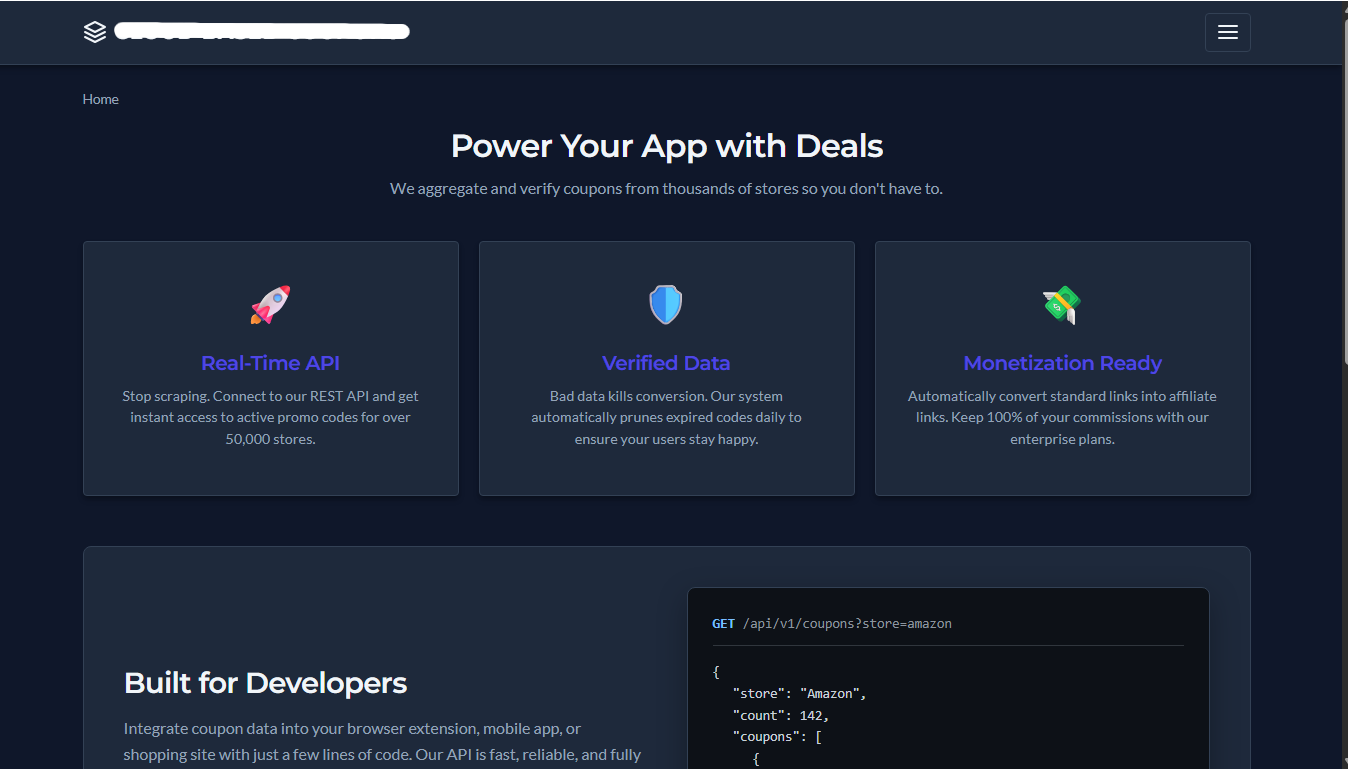The image size is (1348, 770).
Task: Click the Real-Time API heading
Action: point(270,363)
